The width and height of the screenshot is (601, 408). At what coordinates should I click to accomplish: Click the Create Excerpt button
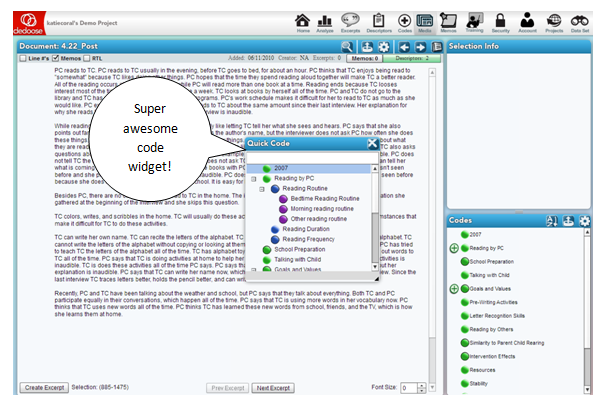[x=44, y=388]
